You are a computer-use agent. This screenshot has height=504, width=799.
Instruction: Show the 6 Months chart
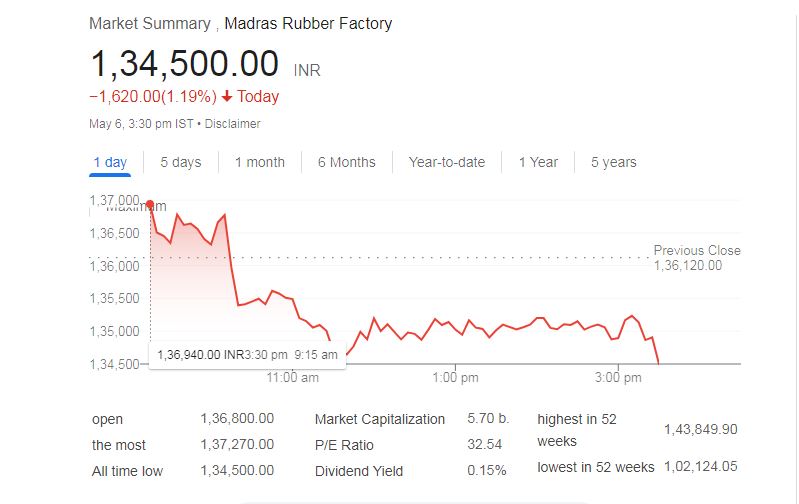pos(347,162)
